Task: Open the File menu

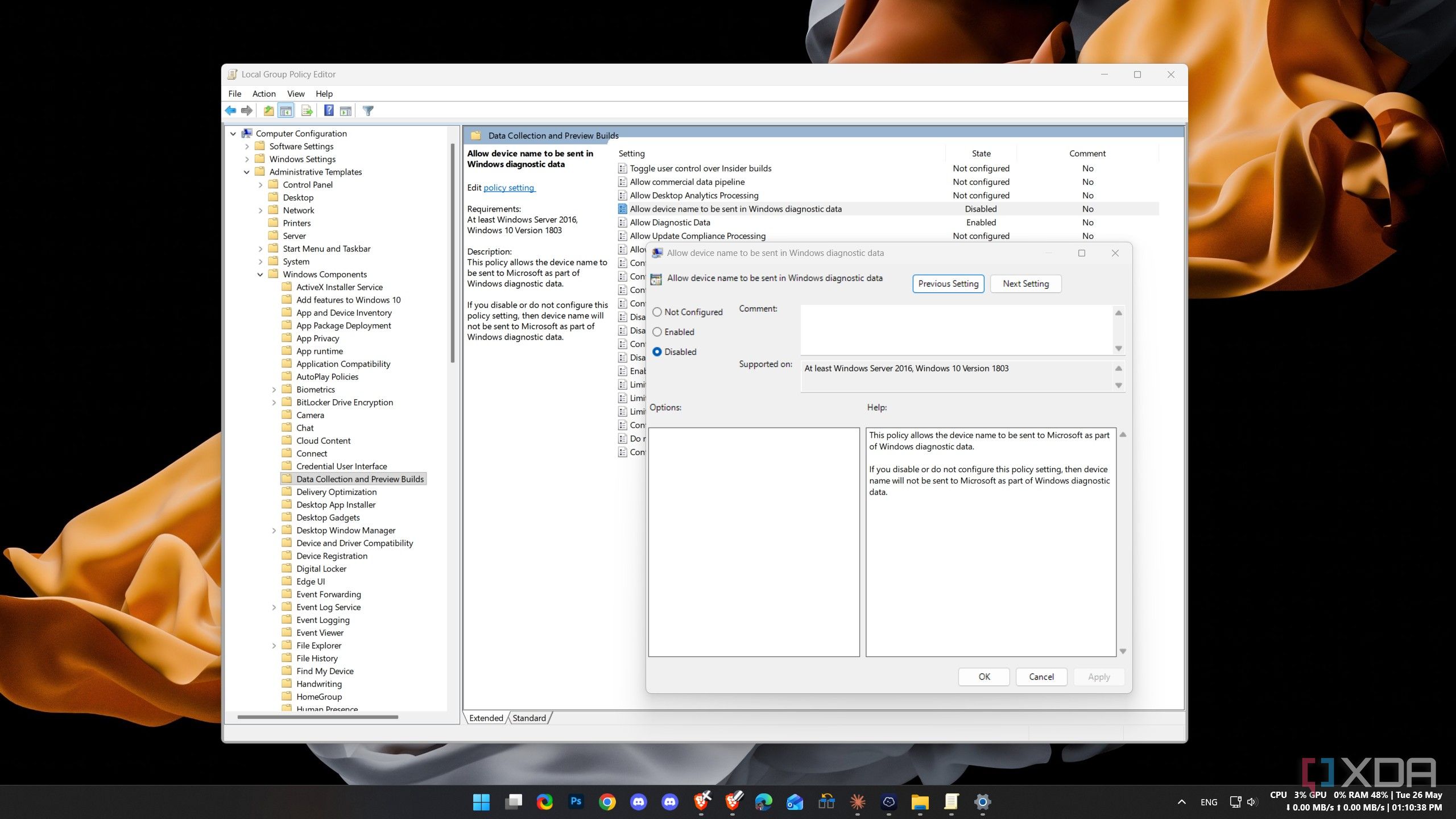Action: pos(234,94)
